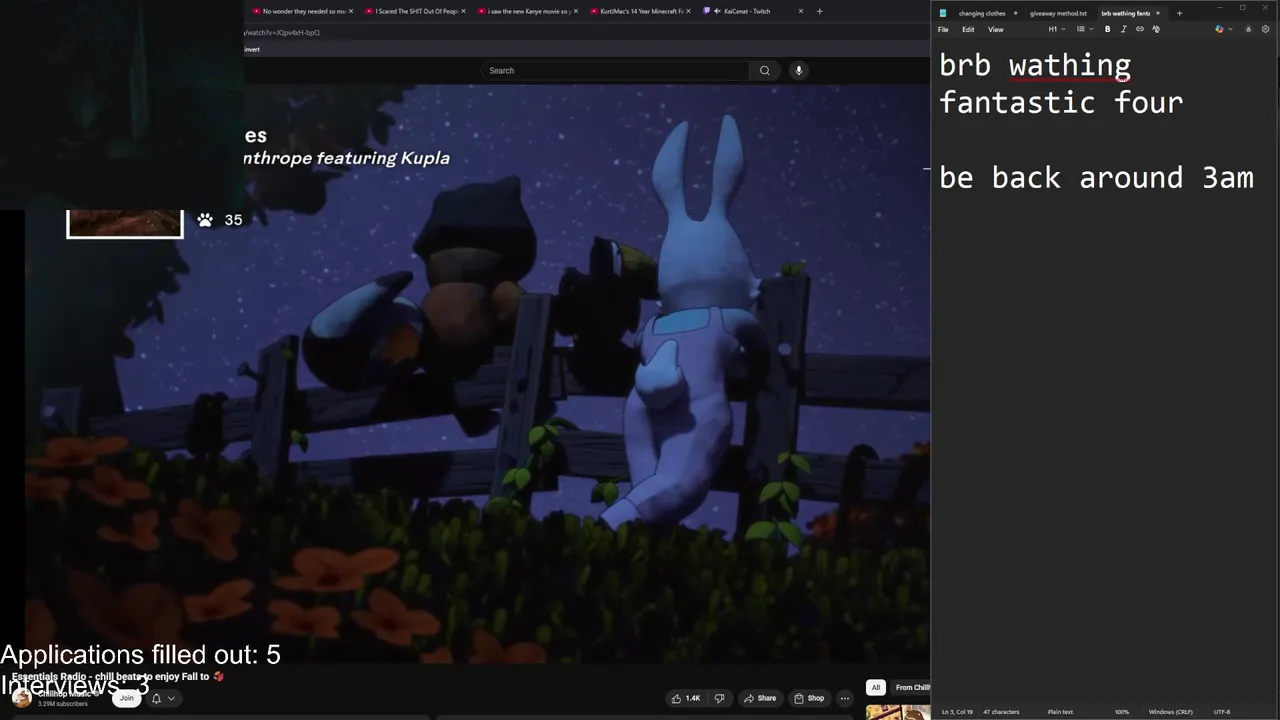Viewport: 1280px width, 720px height.
Task: Dislike the video with the thumbs-down icon
Action: tap(720, 698)
